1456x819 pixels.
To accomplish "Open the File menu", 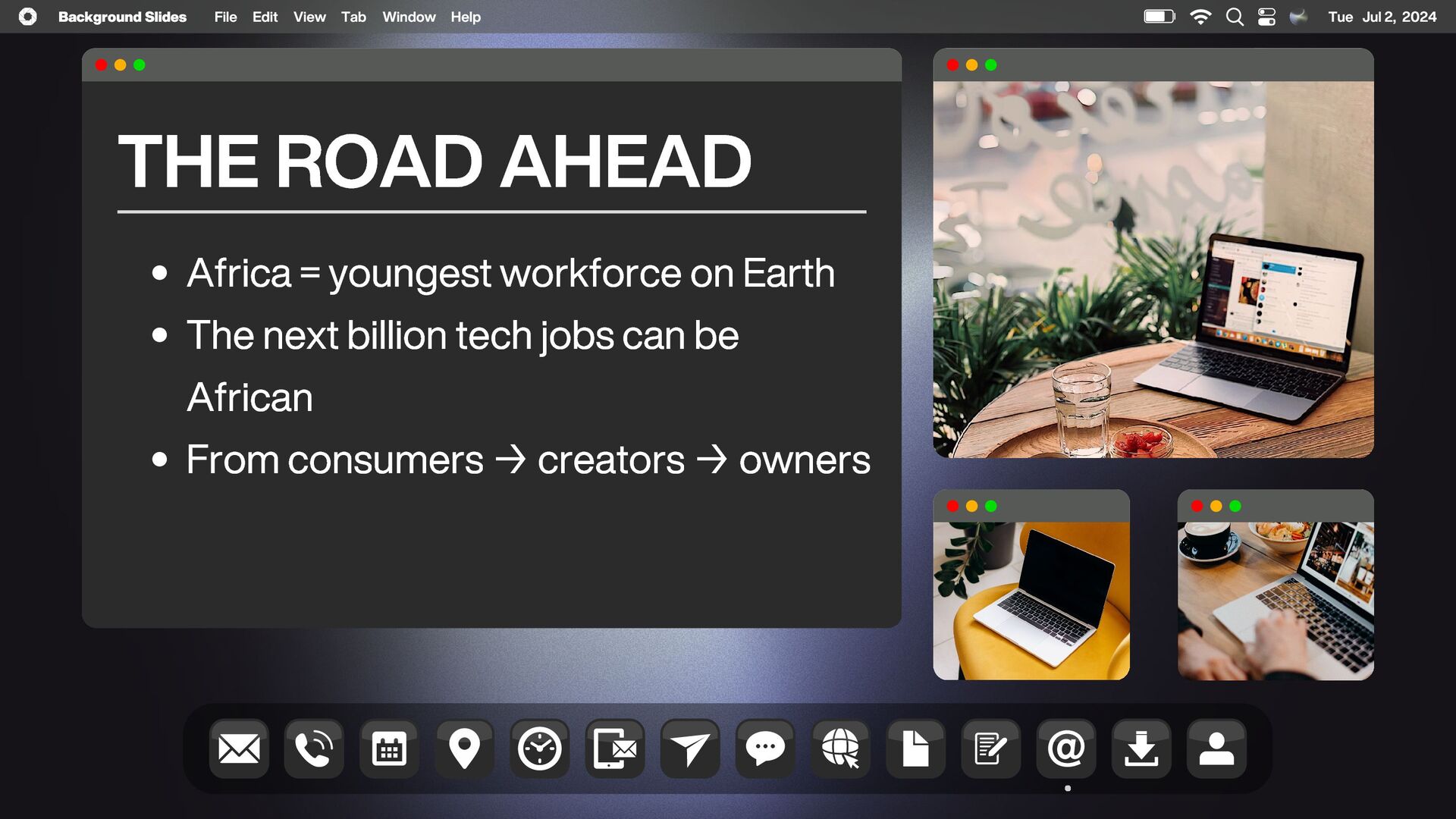I will 225,17.
